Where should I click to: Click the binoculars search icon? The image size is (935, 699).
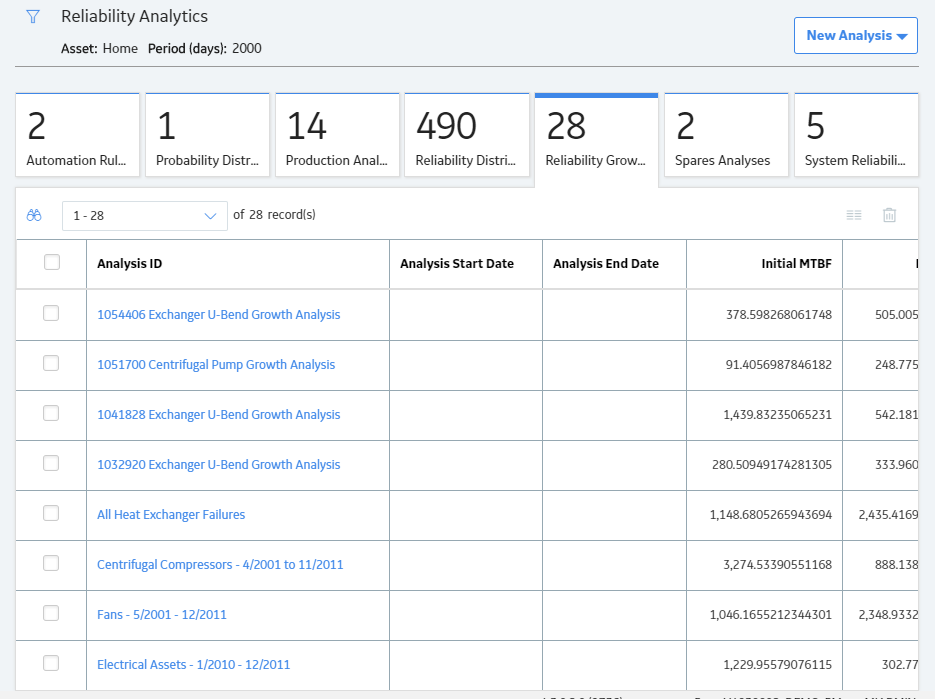coord(34,215)
